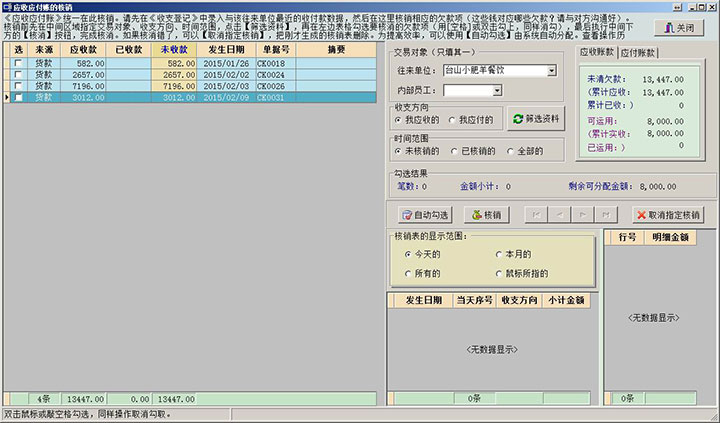Select the 本月的 display range option
Screen dimensions: 720x423
pyautogui.click(x=499, y=254)
